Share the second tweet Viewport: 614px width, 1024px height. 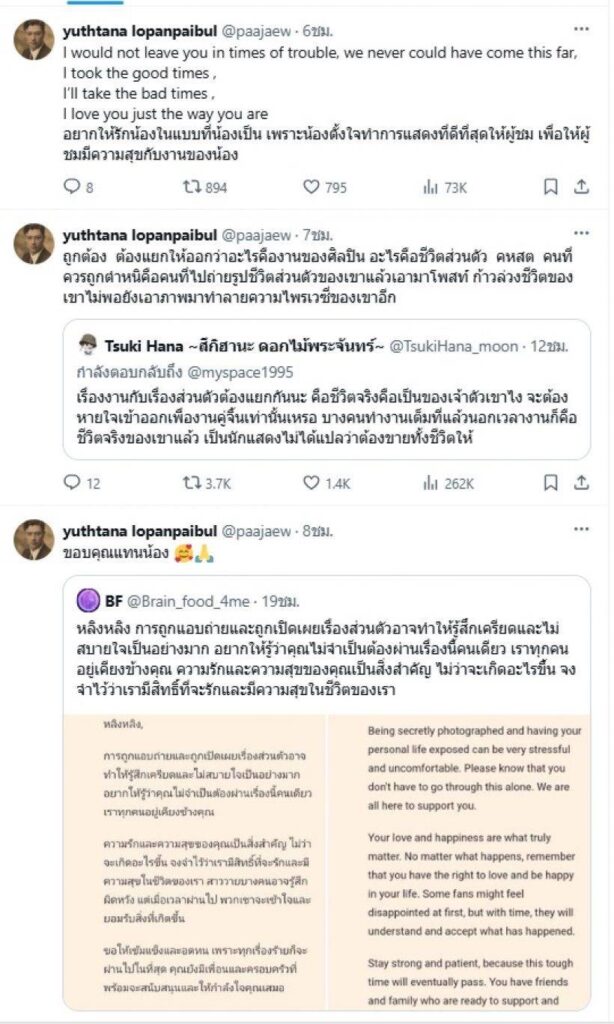[x=581, y=483]
